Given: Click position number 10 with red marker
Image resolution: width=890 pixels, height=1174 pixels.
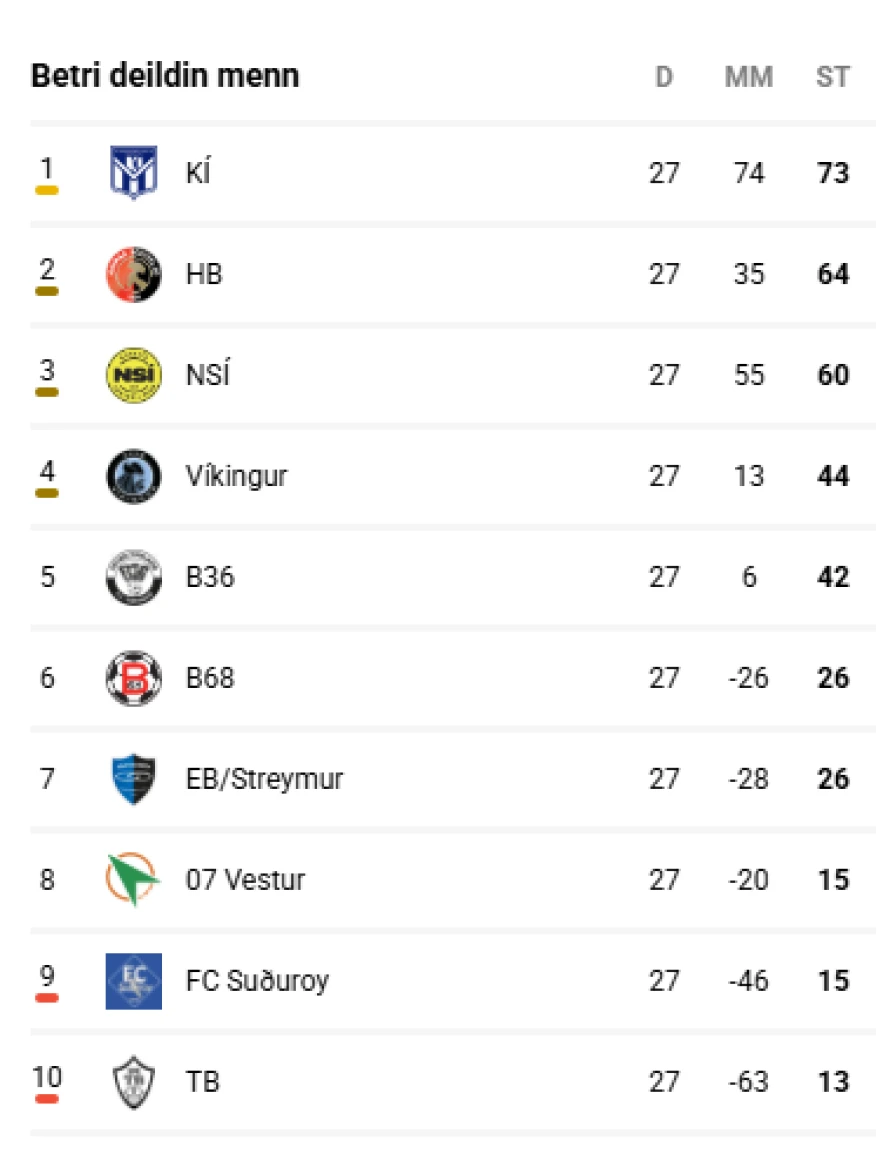Looking at the screenshot, I should 47,1078.
